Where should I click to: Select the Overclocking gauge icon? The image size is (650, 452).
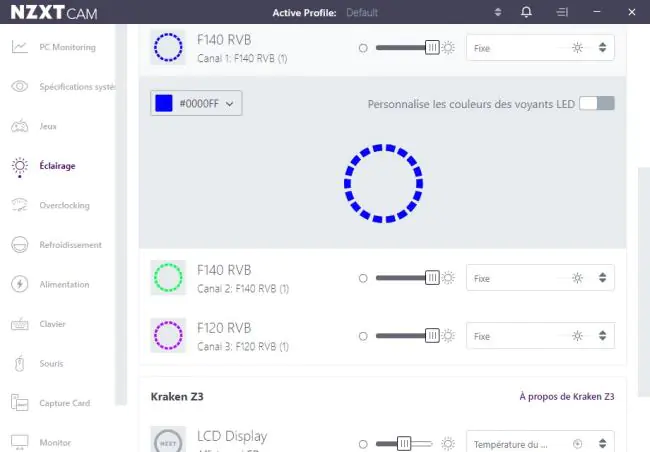coord(19,205)
